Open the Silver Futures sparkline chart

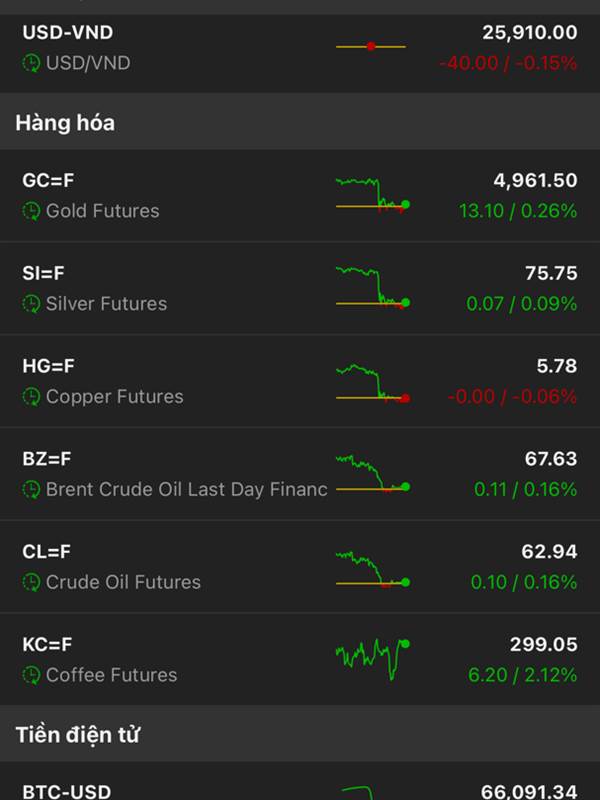pos(372,287)
